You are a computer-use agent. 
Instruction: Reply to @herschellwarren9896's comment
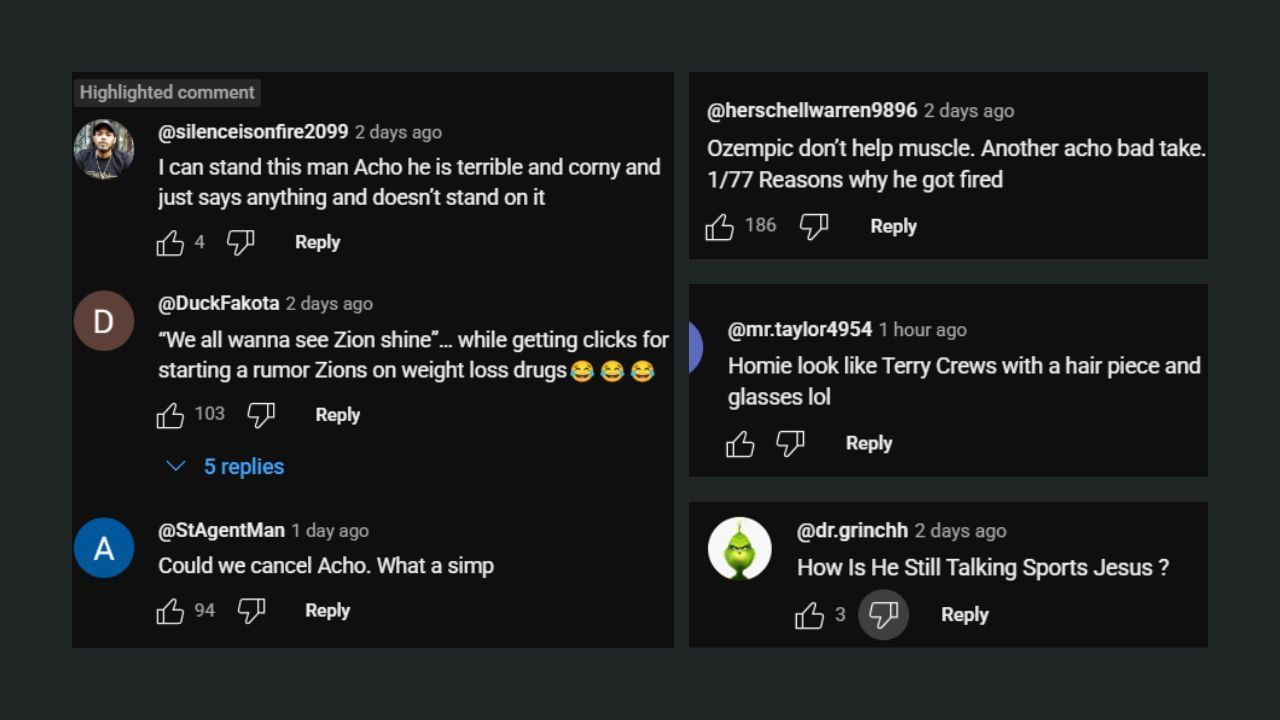pos(893,226)
